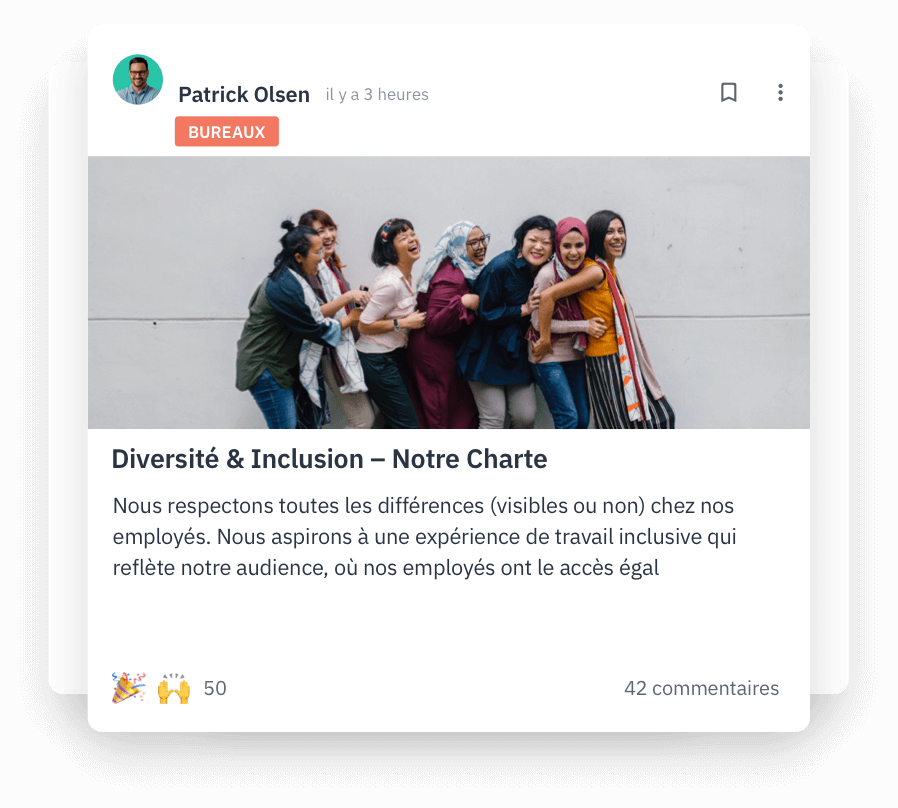Open the three-dot more options menu
The width and height of the screenshot is (898, 808).
point(780,92)
